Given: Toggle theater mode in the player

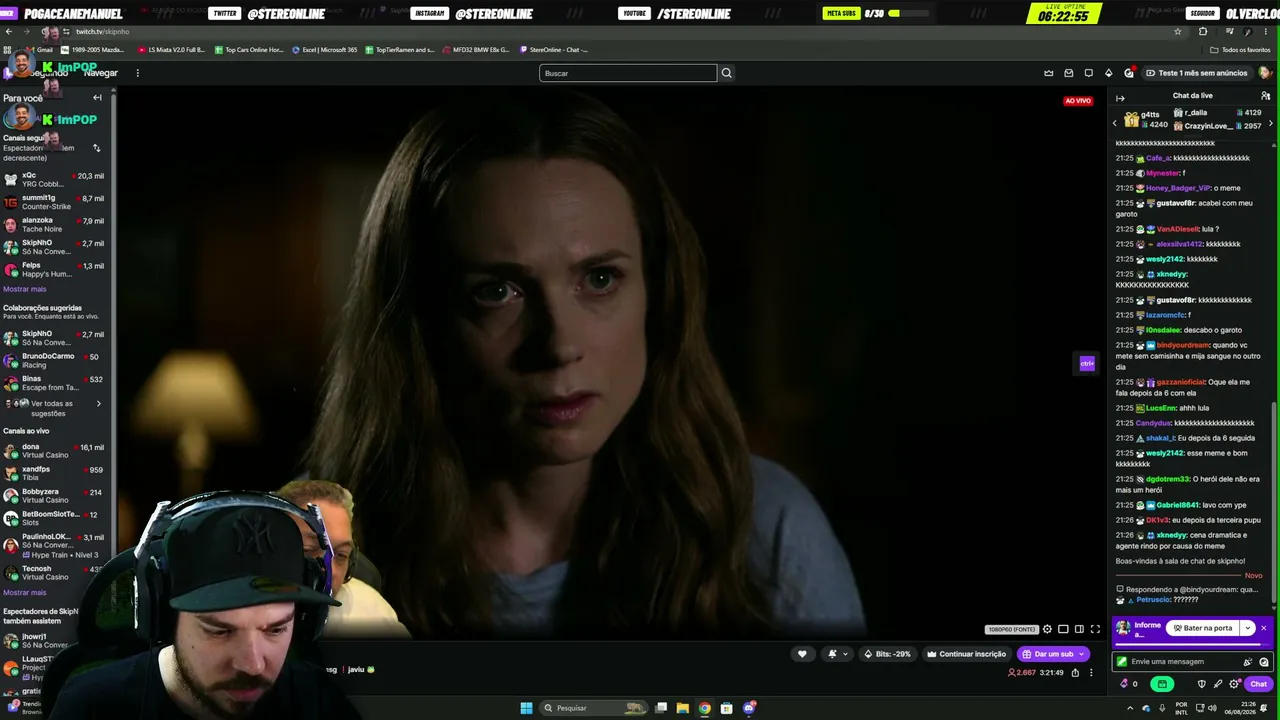Looking at the screenshot, I should [x=1063, y=629].
